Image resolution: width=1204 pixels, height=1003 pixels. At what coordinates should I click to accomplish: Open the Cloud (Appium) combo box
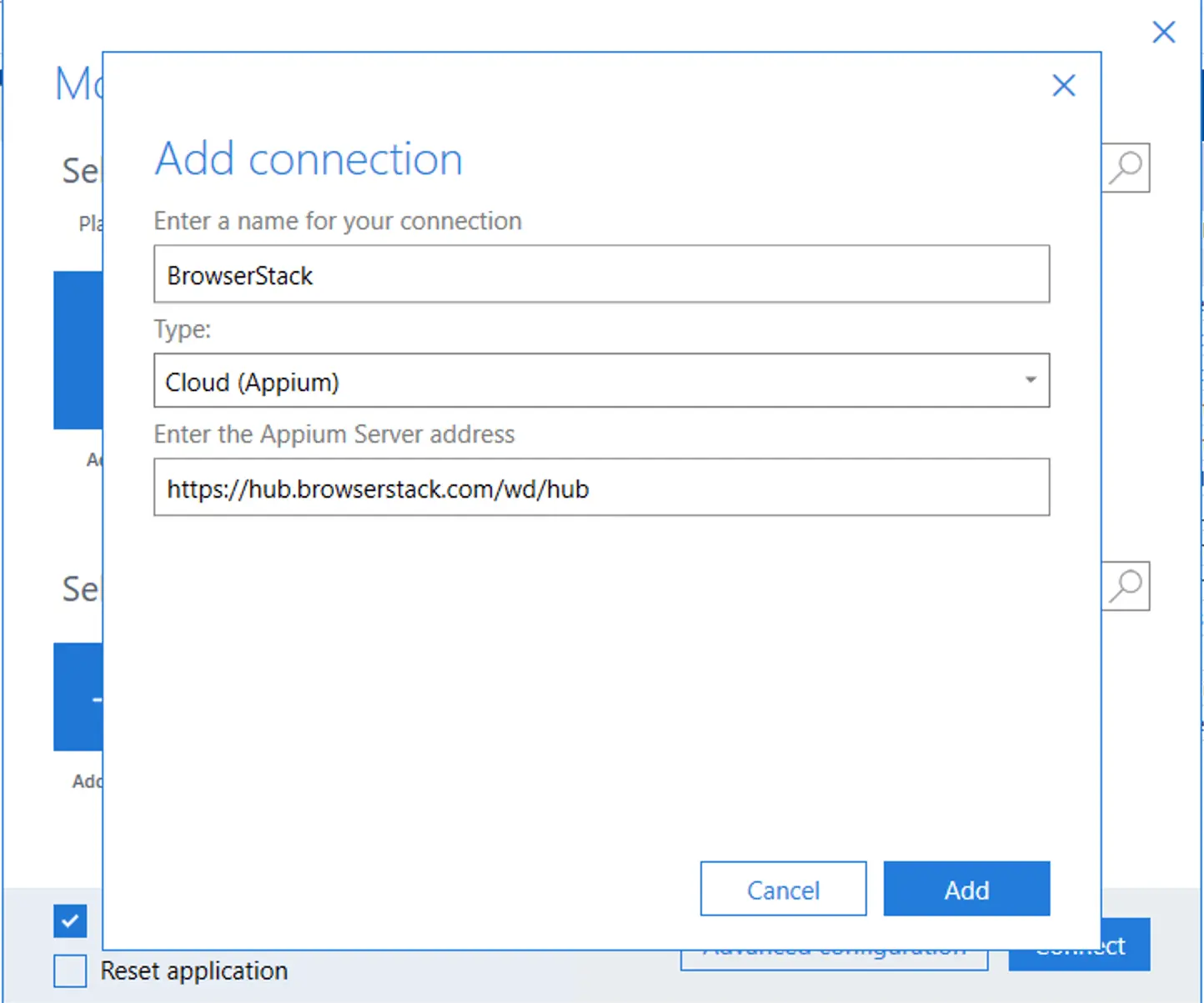(584, 381)
